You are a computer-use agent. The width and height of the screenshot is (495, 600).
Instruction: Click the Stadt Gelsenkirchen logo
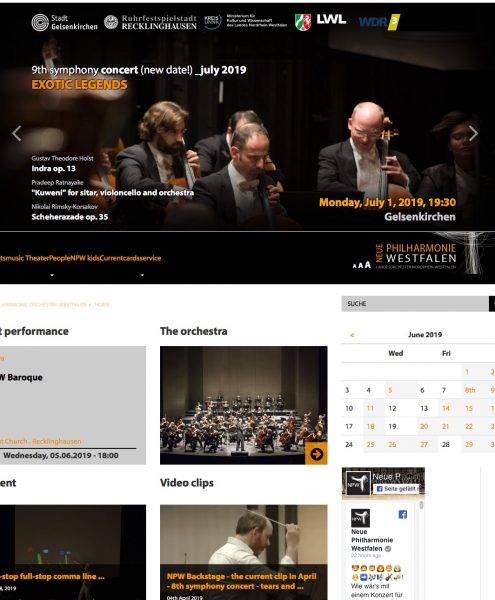click(64, 22)
